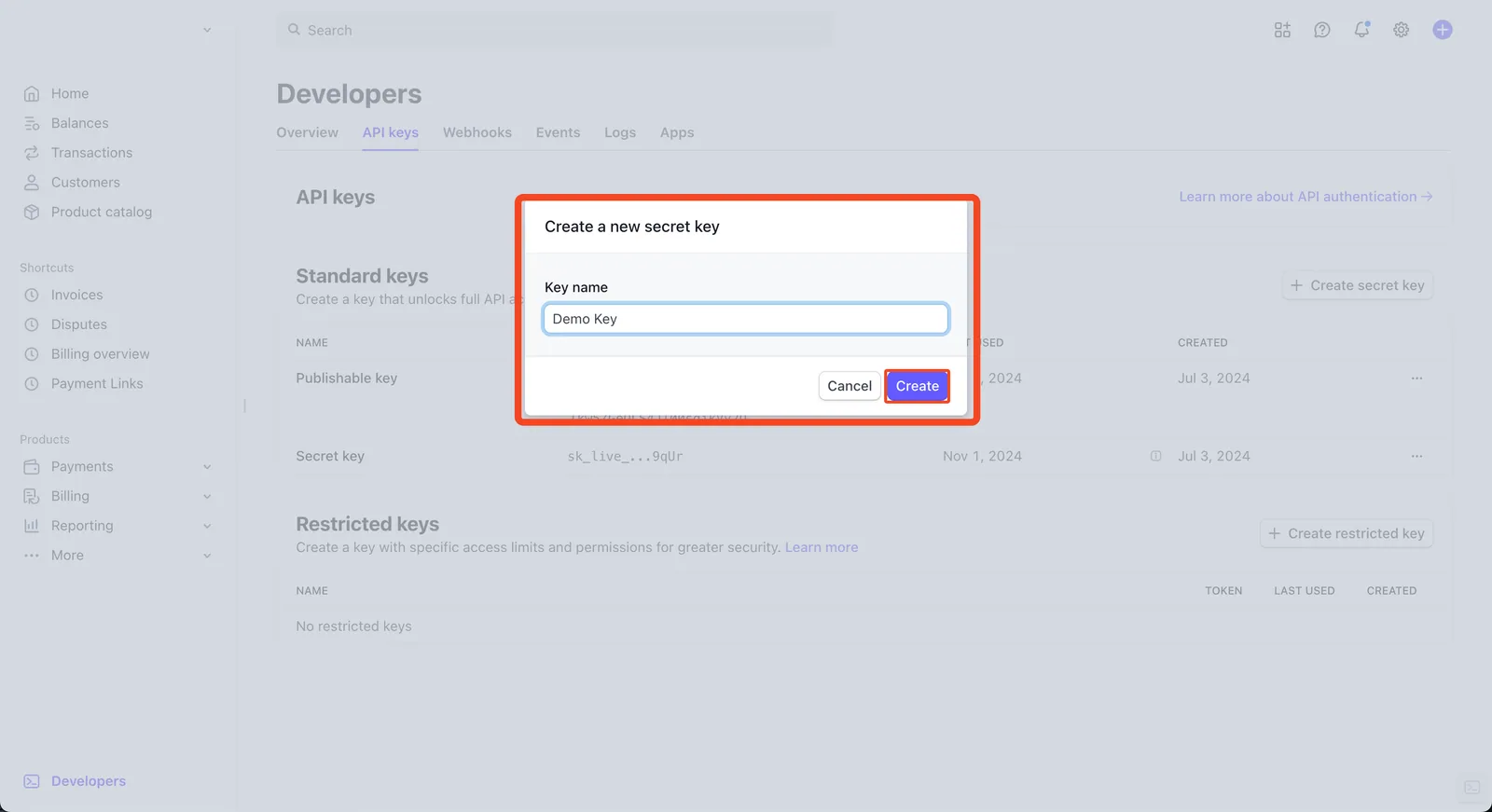View notifications via the bell icon
This screenshot has width=1492, height=812.
(1361, 30)
